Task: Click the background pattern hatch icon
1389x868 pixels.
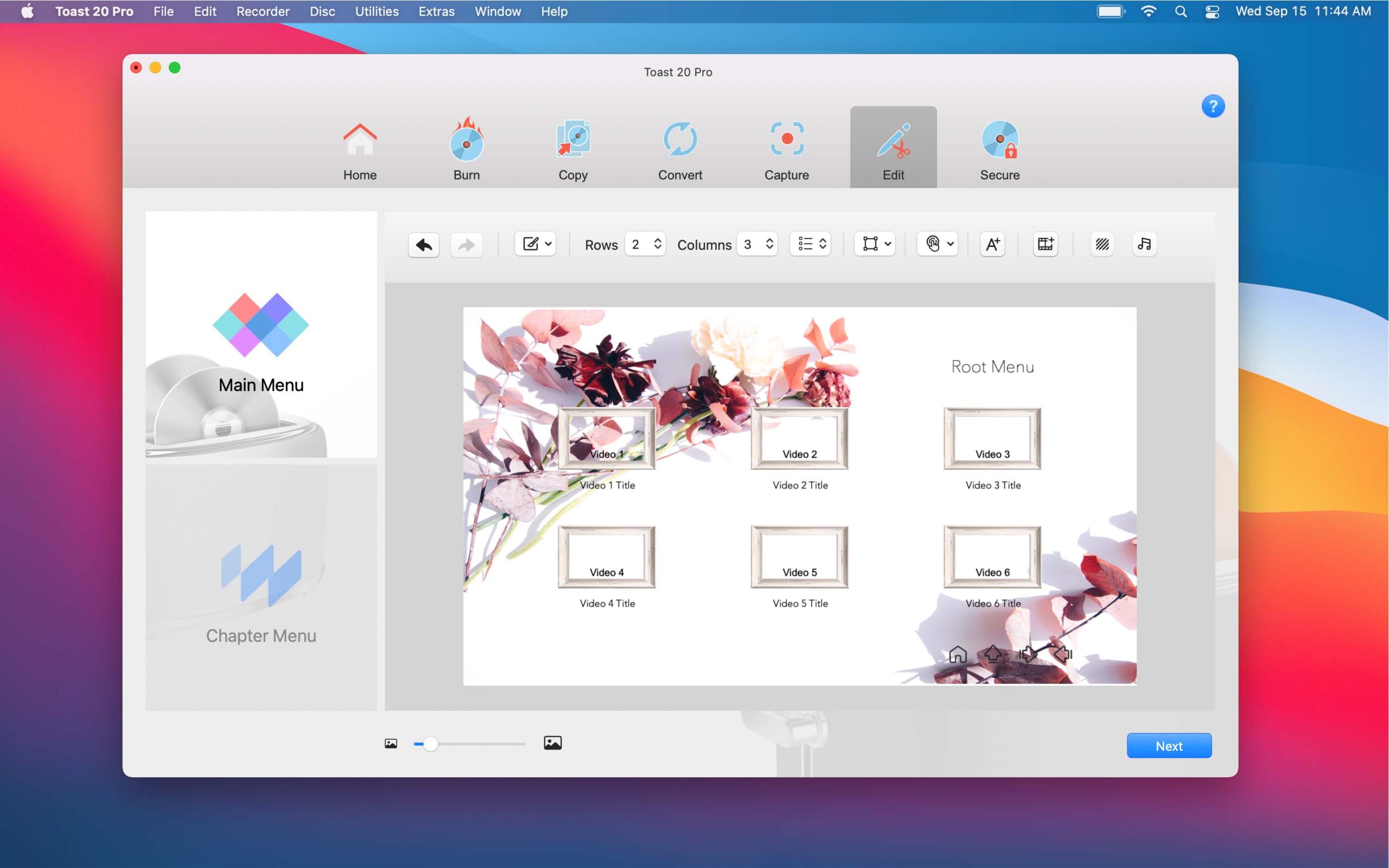Action: [x=1101, y=245]
